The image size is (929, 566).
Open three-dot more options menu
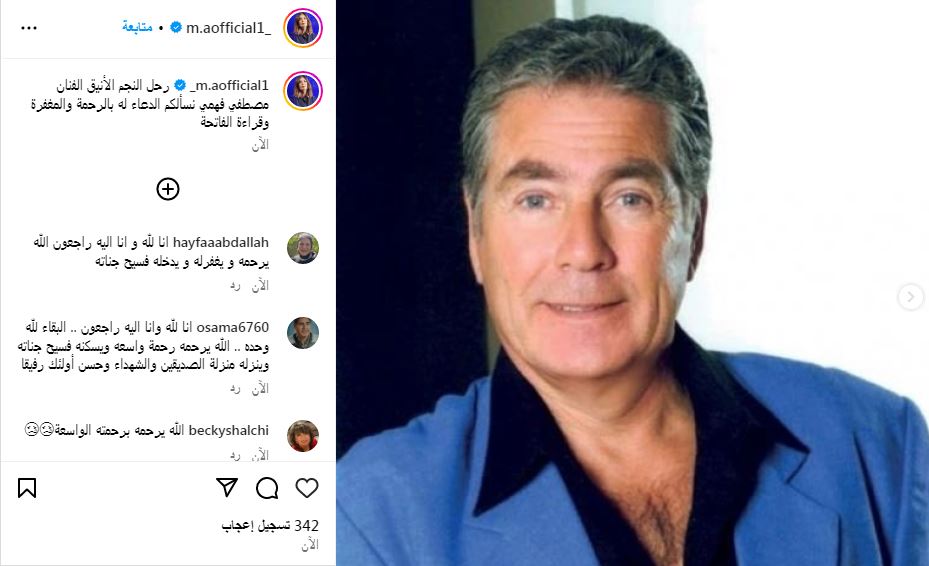click(x=28, y=28)
